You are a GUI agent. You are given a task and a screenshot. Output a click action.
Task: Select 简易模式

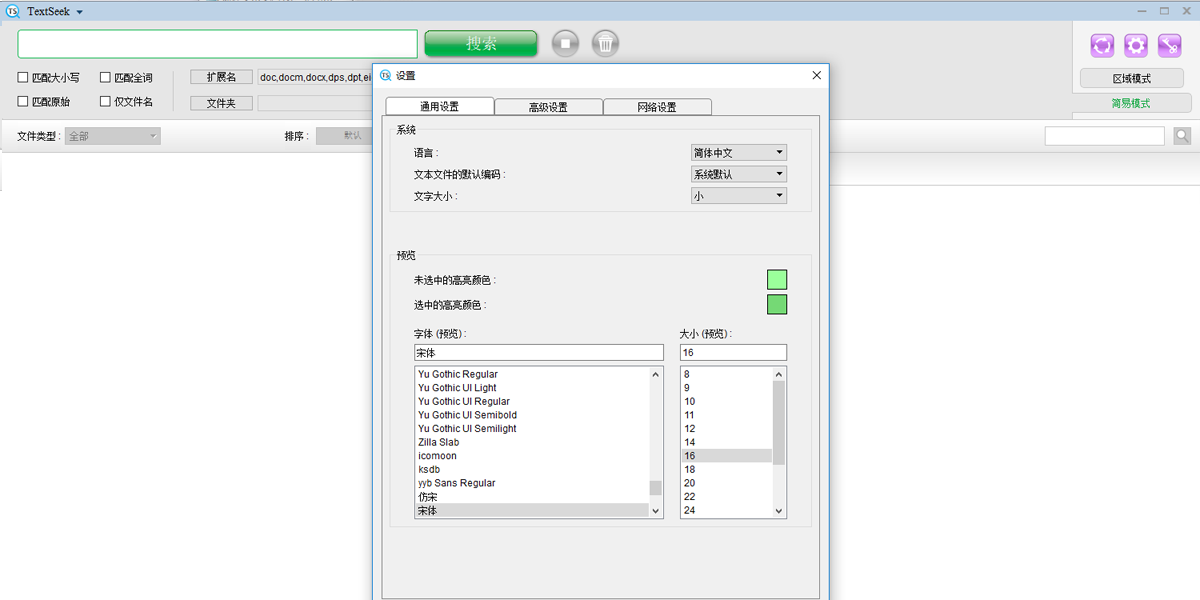pos(1131,103)
